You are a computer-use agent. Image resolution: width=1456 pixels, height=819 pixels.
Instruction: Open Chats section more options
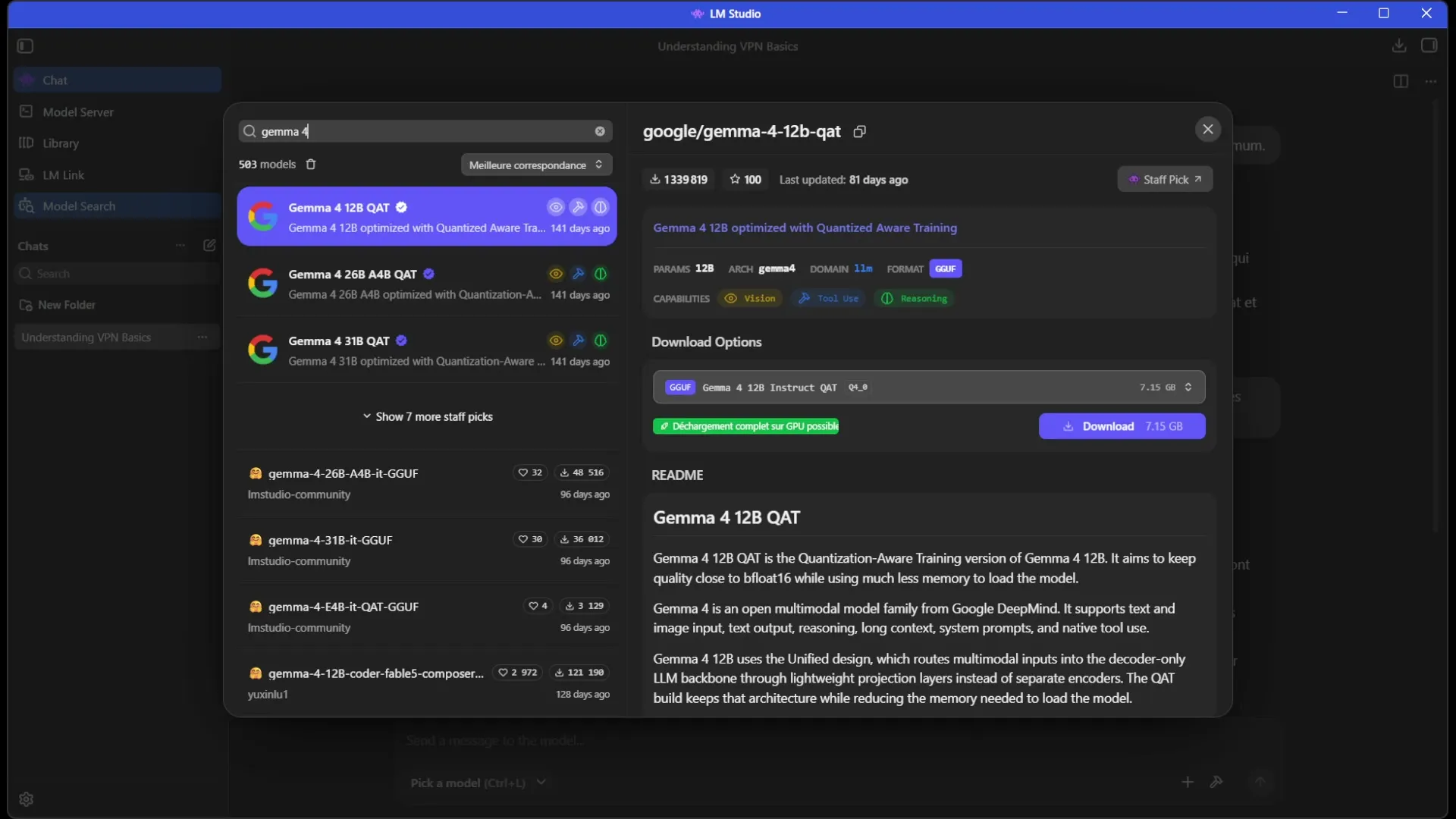pos(180,246)
